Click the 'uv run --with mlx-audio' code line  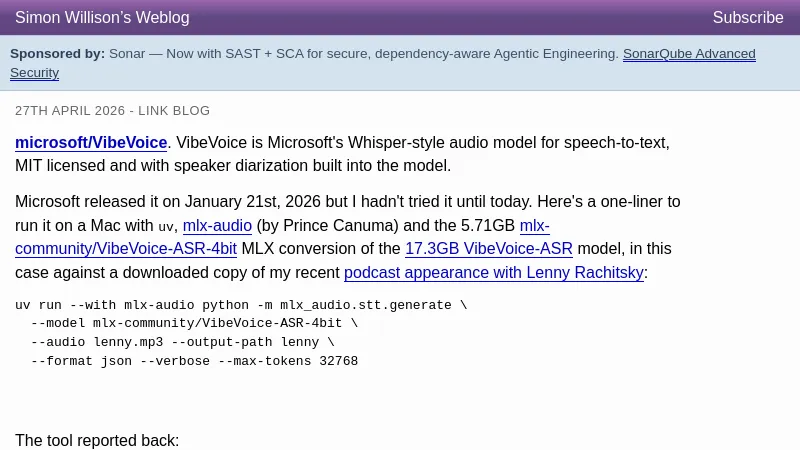pos(240,305)
